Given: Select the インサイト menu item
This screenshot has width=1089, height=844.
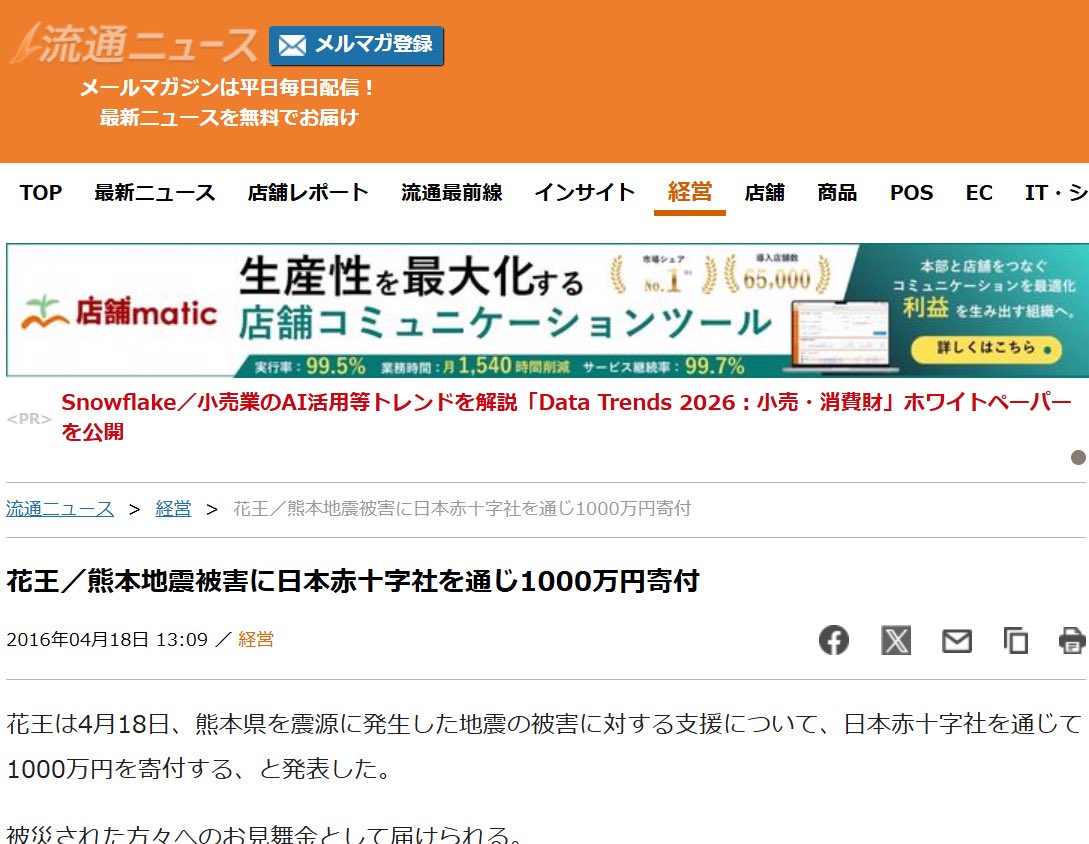Looking at the screenshot, I should (585, 192).
